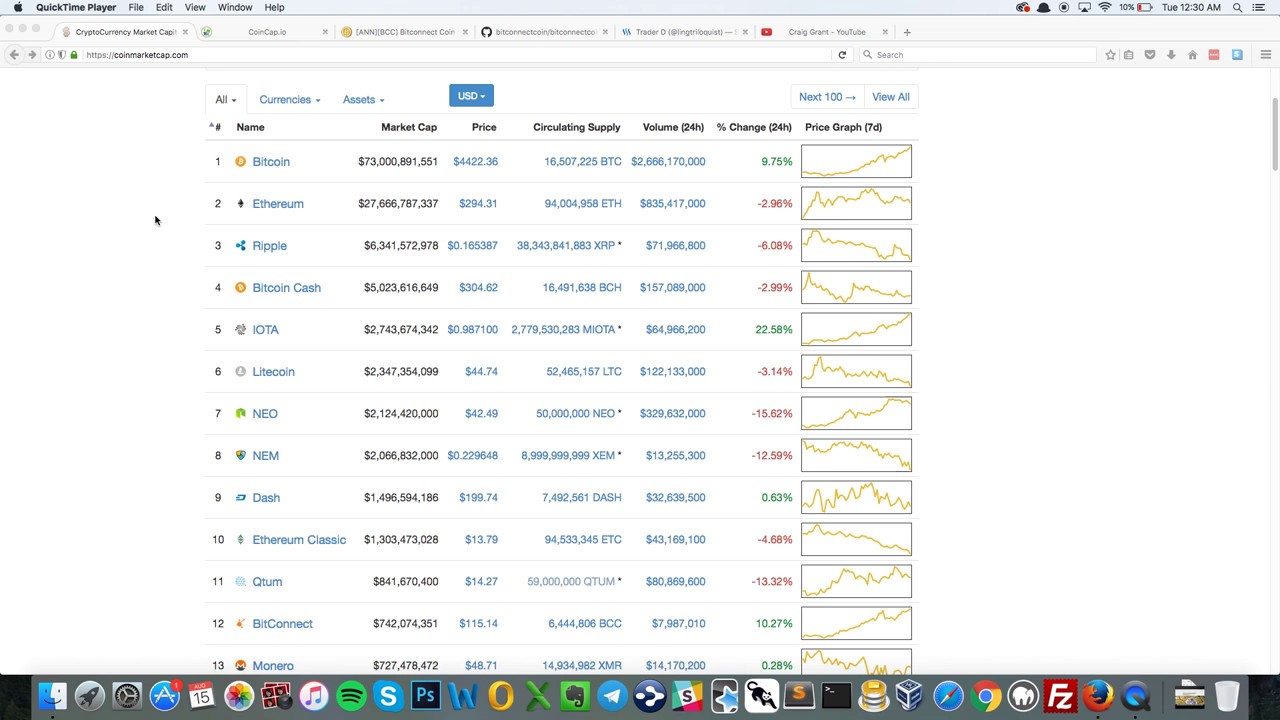Sort by the Market Cap column header
The height and width of the screenshot is (720, 1280).
click(409, 127)
